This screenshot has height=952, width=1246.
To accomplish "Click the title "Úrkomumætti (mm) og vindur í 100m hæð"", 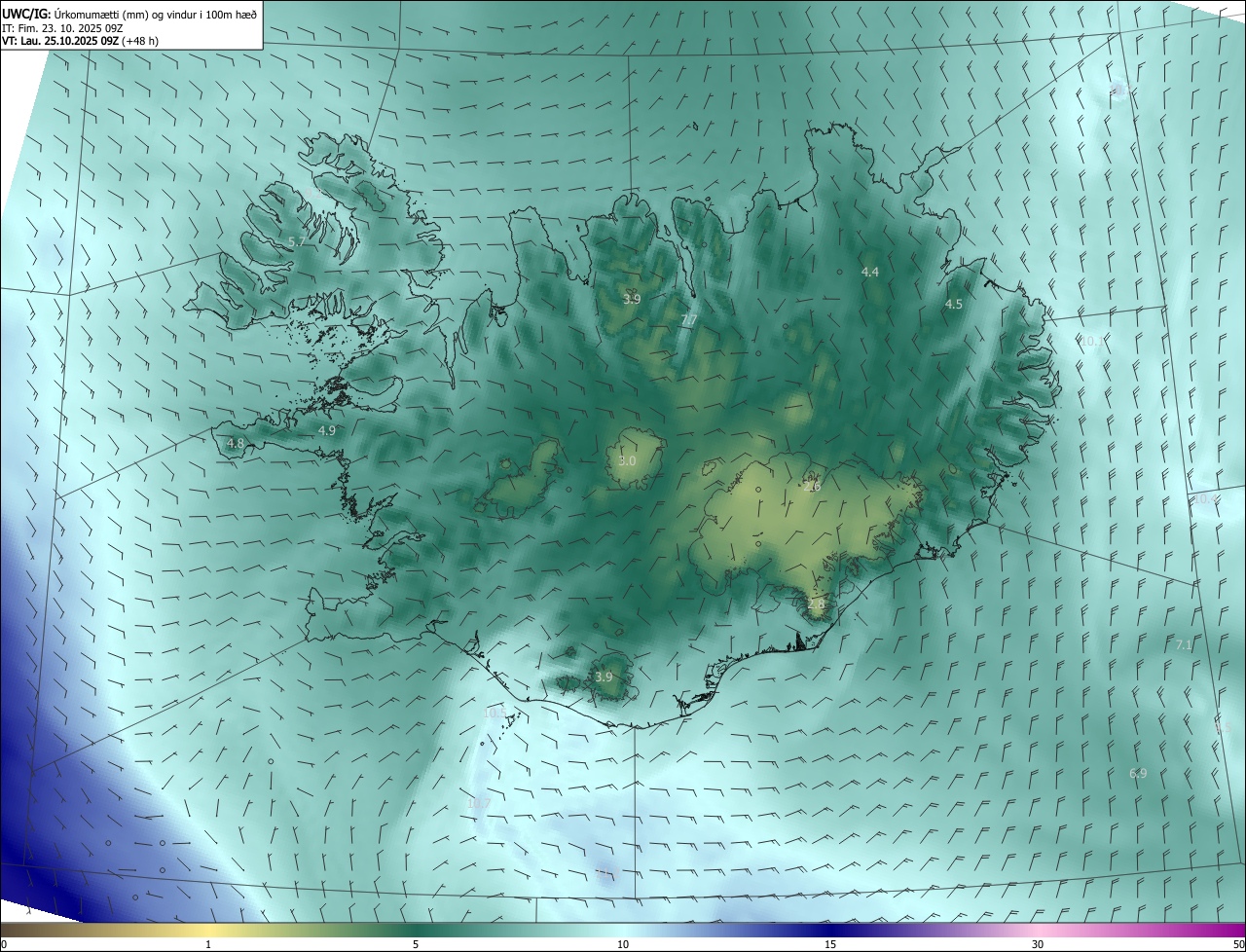I will (x=154, y=15).
